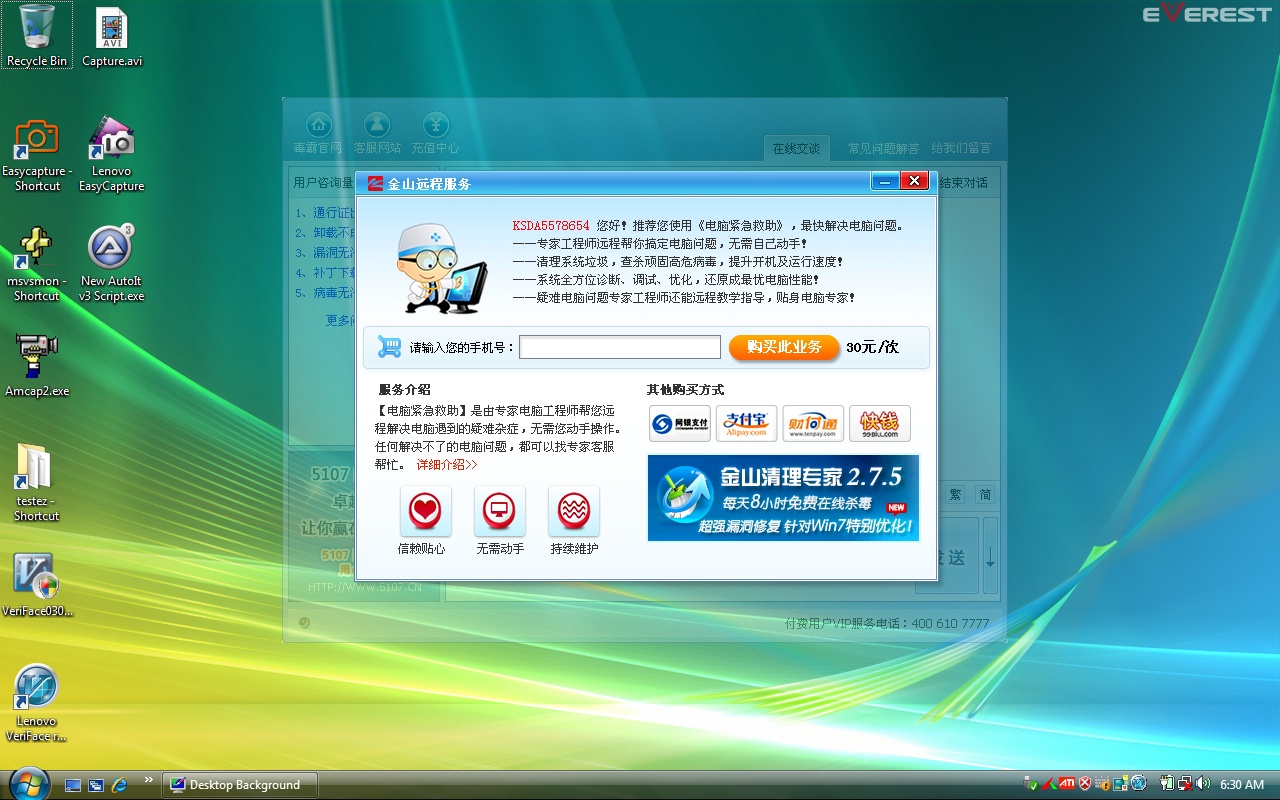Open the 详细介绍>> link

447,465
